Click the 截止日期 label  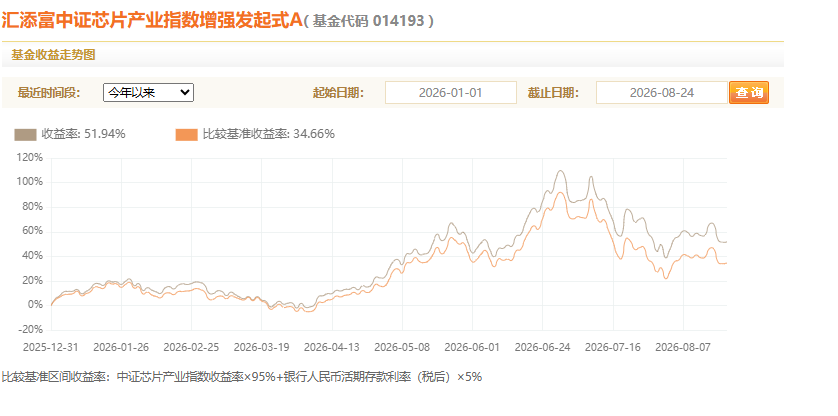(x=553, y=93)
